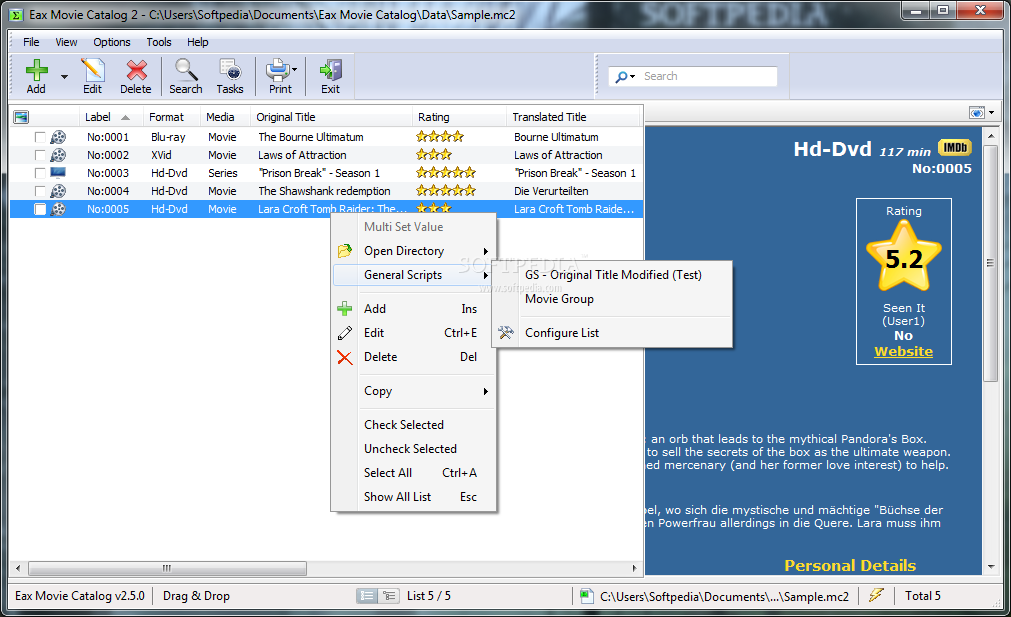Open the View menu
This screenshot has width=1011, height=617.
coord(66,42)
